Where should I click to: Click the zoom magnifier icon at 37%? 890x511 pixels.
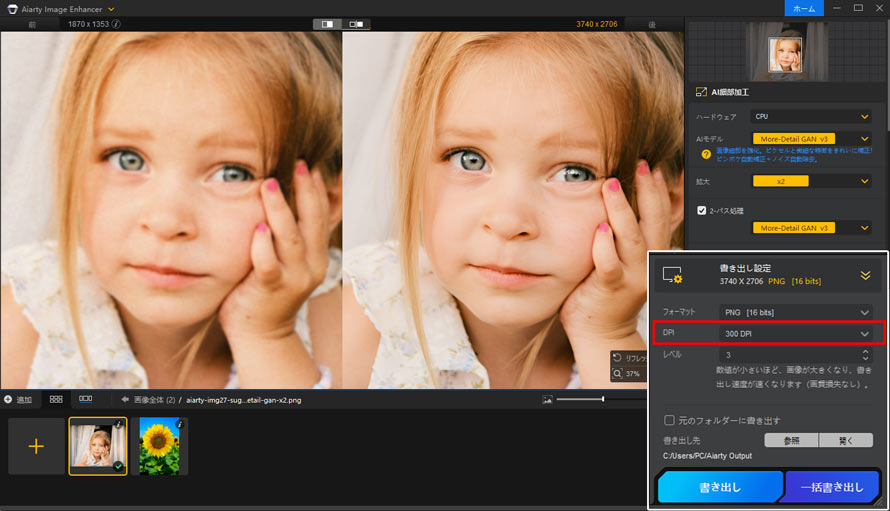coord(618,374)
